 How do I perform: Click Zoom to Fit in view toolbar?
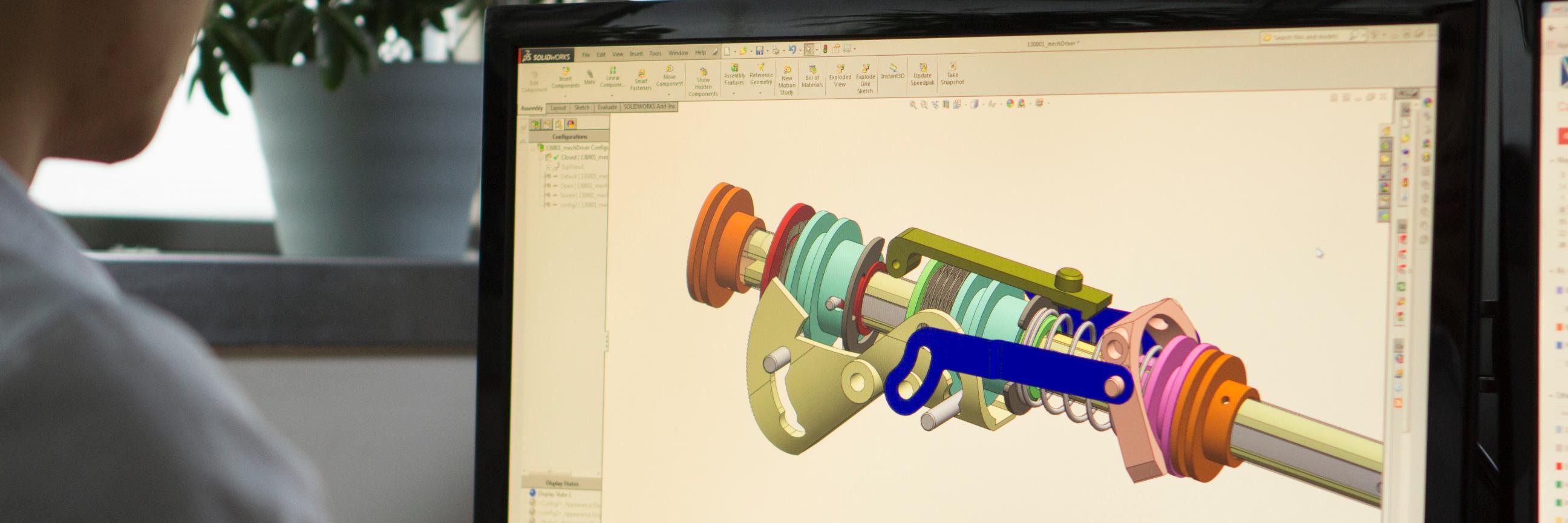pos(912,105)
